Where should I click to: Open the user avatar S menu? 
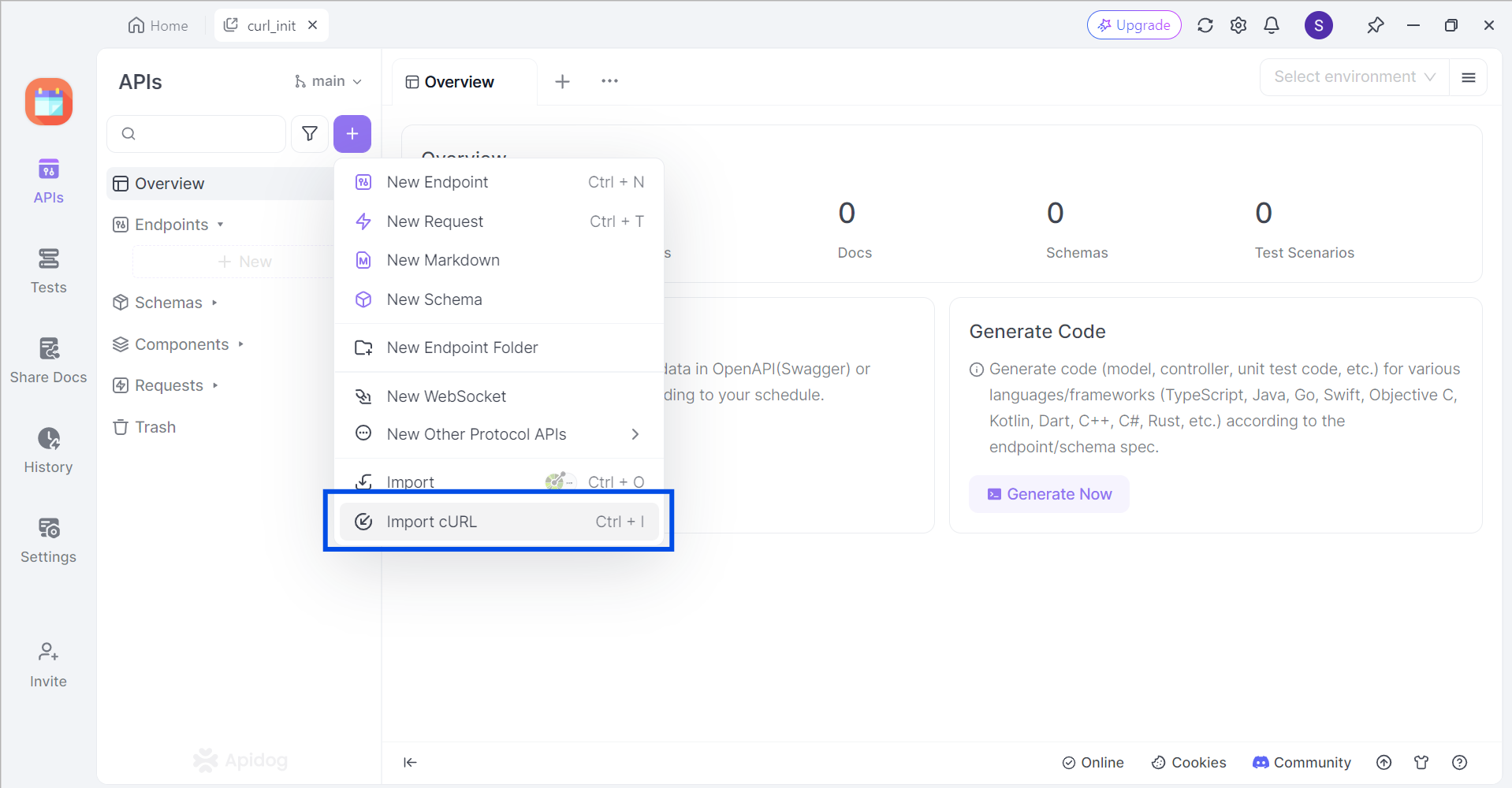(1319, 25)
